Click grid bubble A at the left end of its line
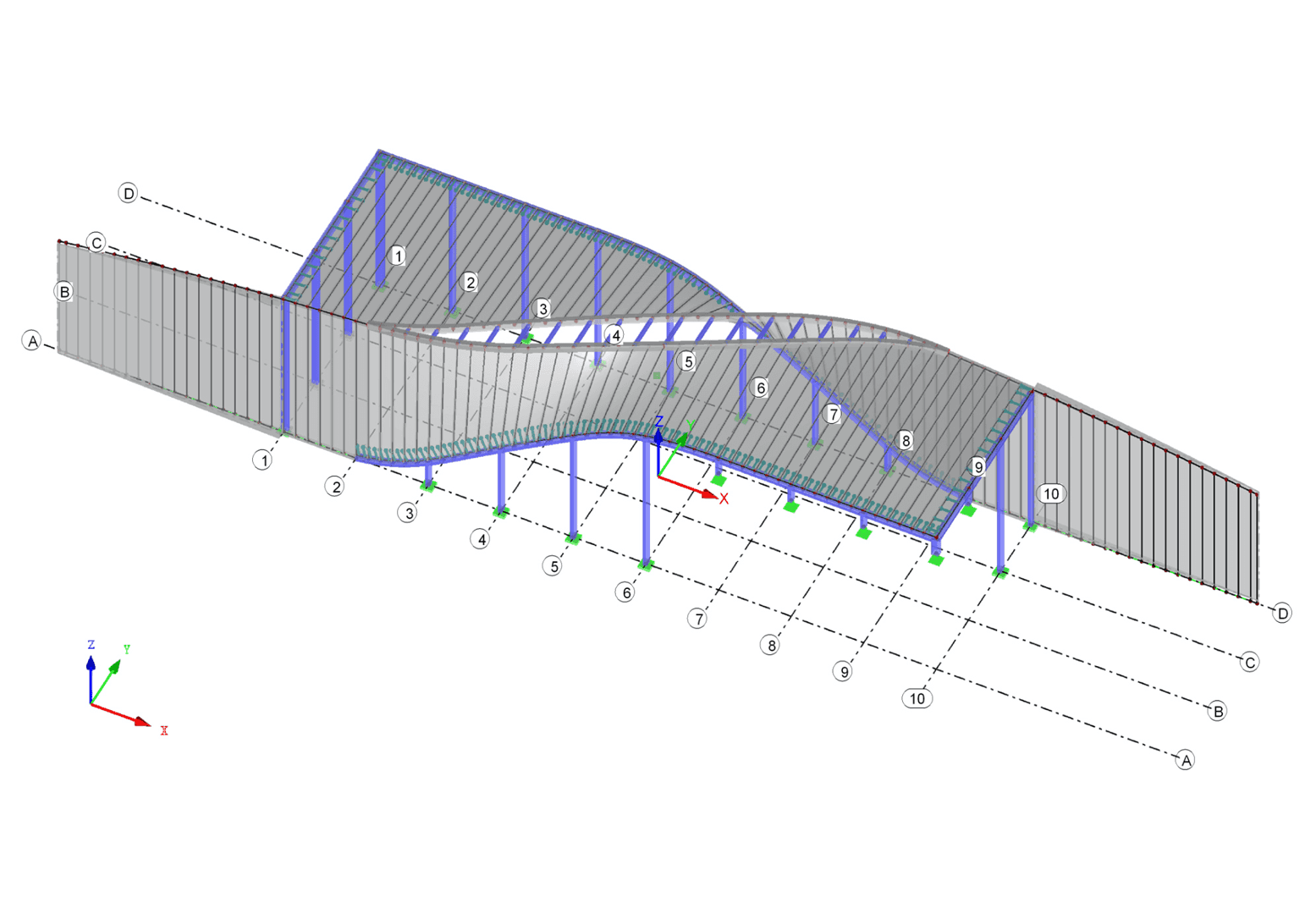 coord(32,341)
